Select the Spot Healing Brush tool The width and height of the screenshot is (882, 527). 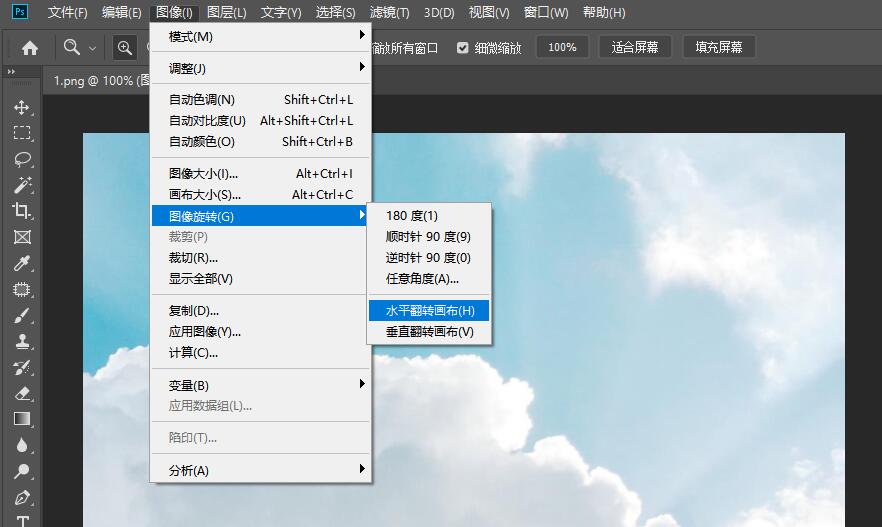tap(22, 289)
